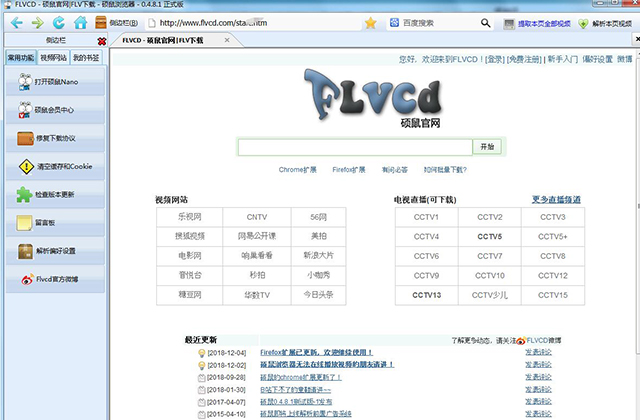Switch to the 视频网站 sidebar tab

click(x=53, y=58)
